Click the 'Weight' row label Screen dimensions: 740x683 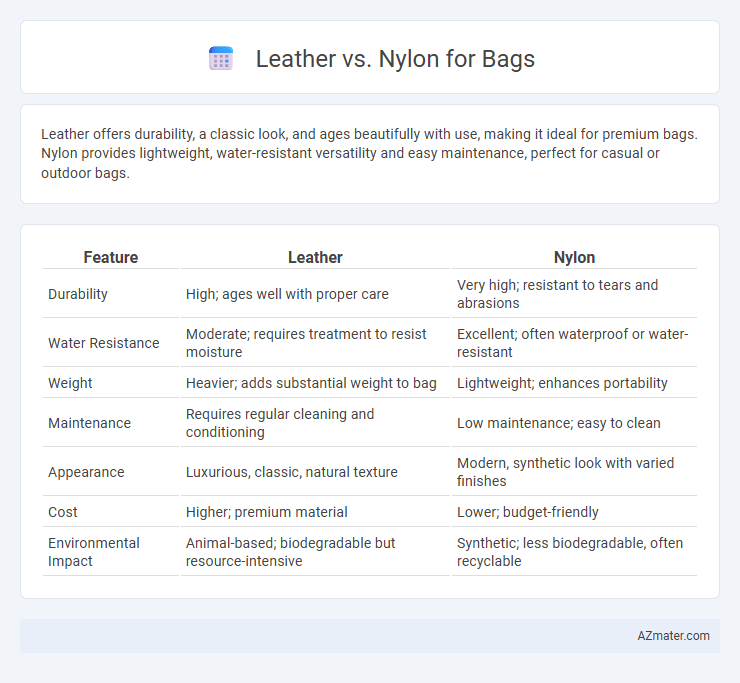click(70, 383)
